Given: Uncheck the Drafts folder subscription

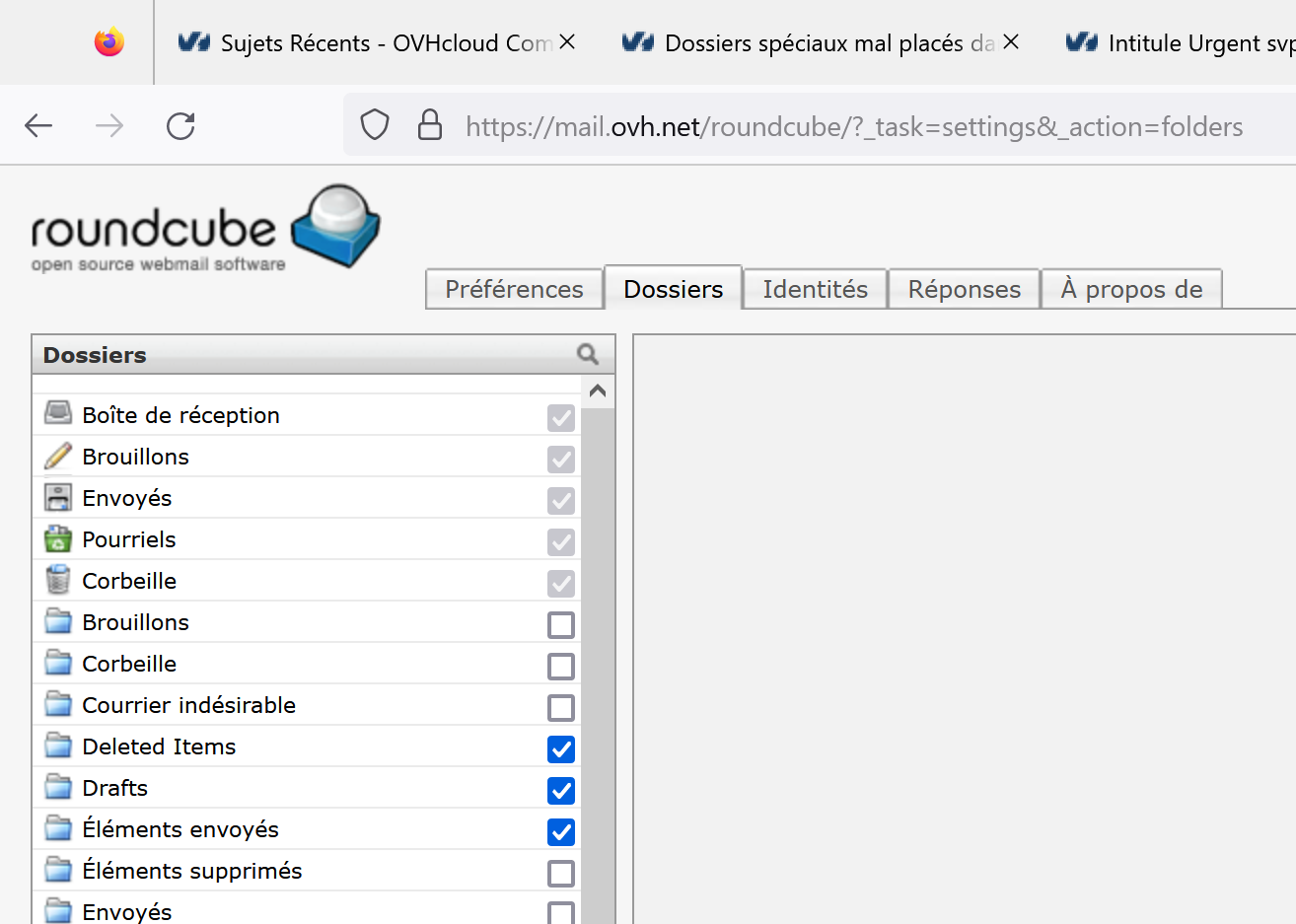Looking at the screenshot, I should pos(560,791).
